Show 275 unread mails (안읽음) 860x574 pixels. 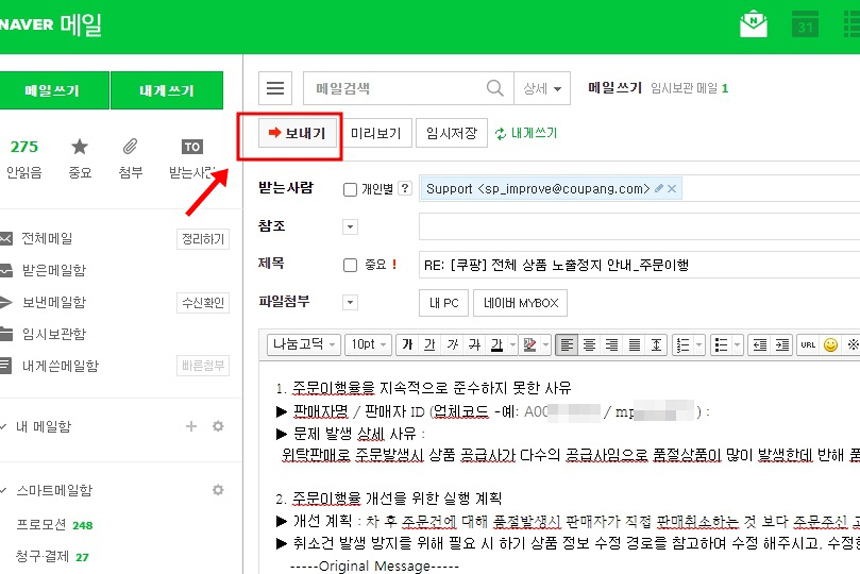point(24,158)
